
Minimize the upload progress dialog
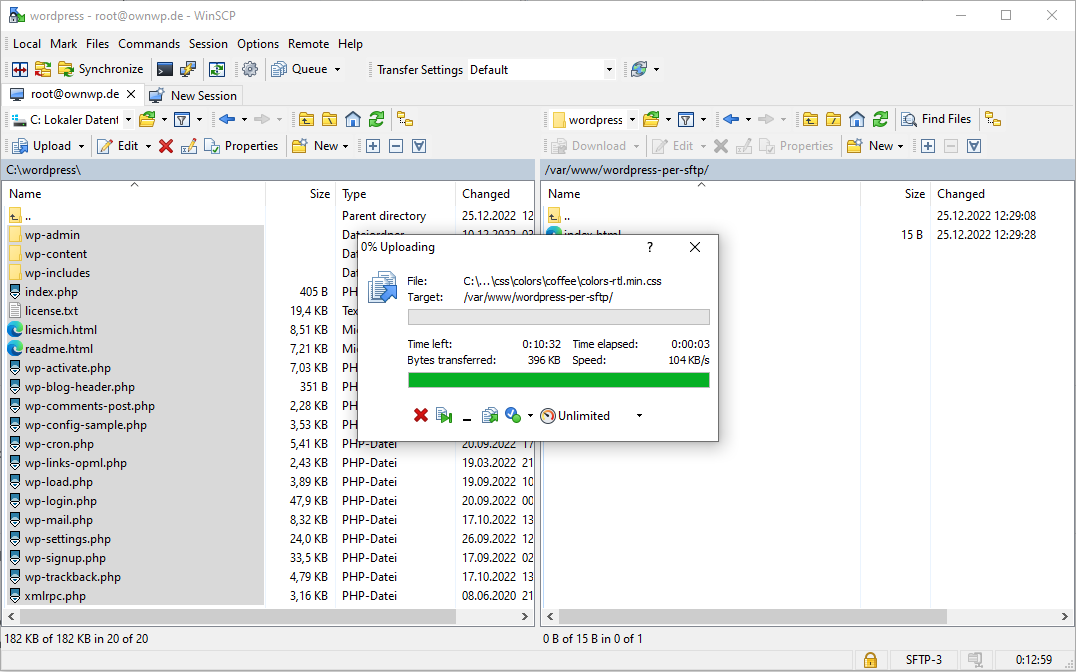(467, 415)
